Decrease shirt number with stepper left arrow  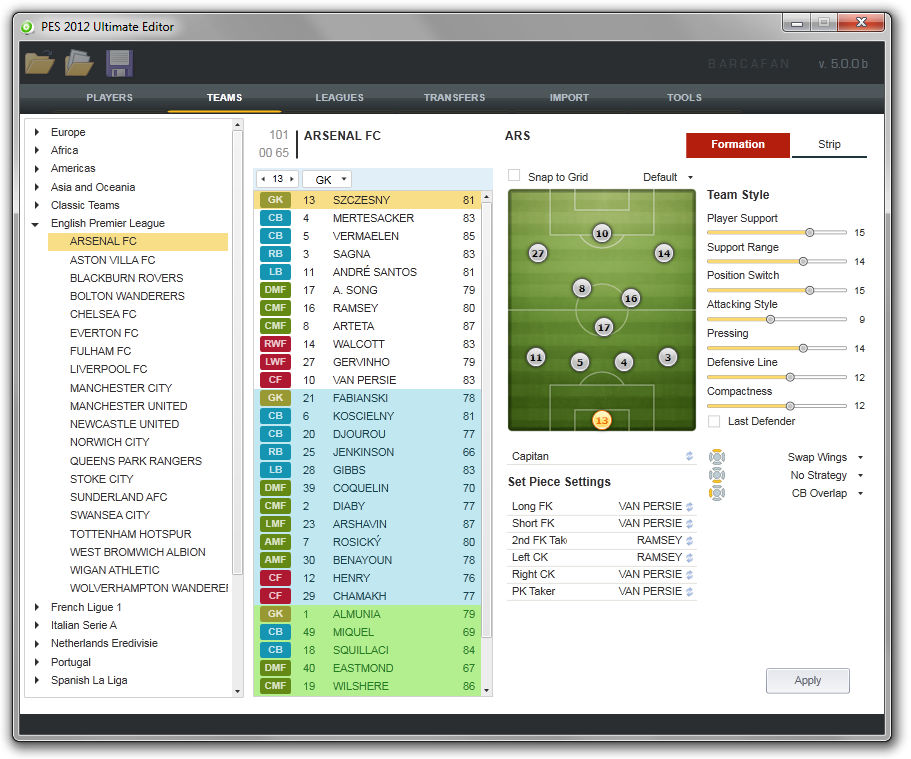coord(263,179)
